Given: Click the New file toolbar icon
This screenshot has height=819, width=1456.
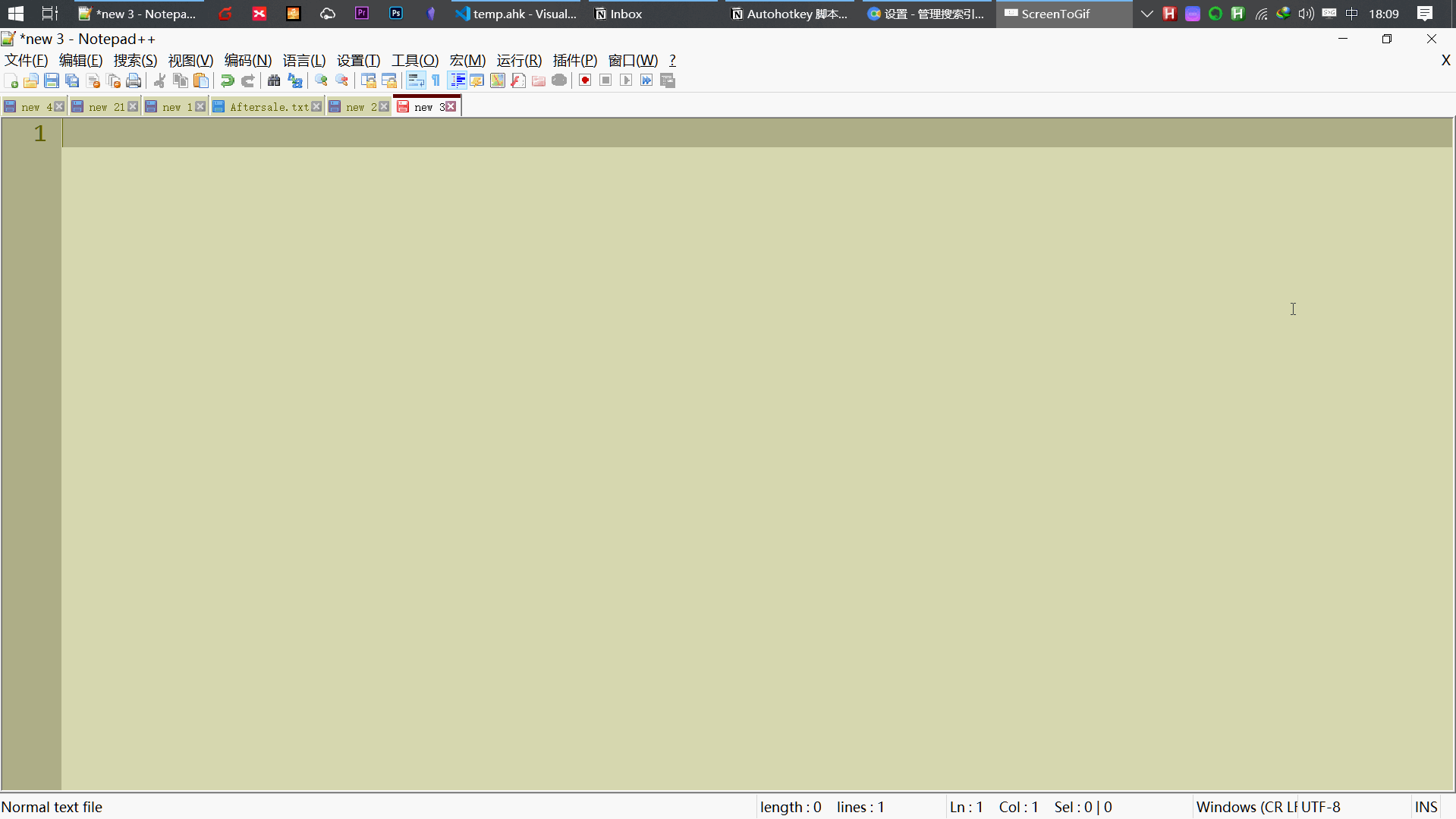Looking at the screenshot, I should (11, 81).
